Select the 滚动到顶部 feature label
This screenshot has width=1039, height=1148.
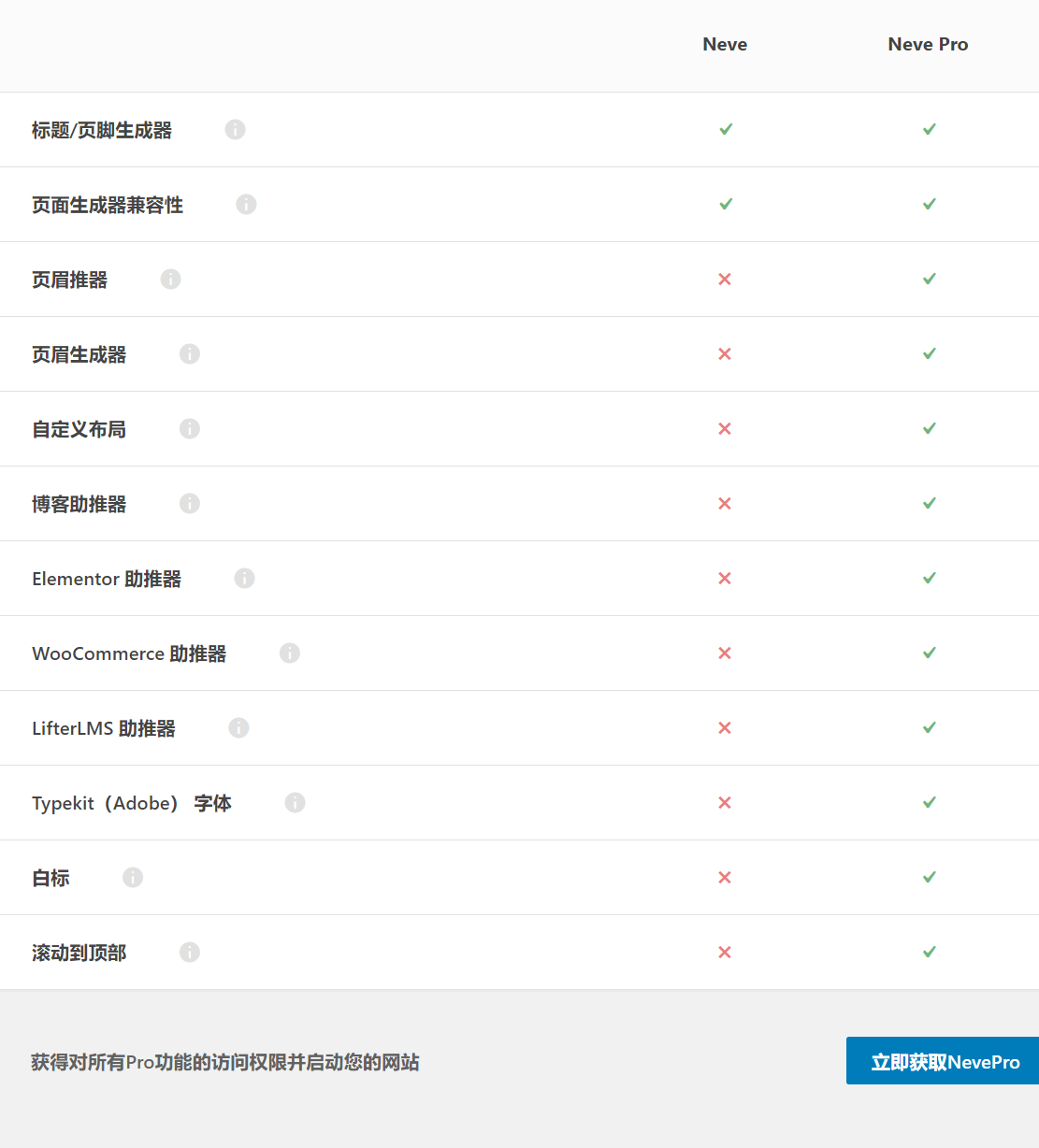click(79, 953)
